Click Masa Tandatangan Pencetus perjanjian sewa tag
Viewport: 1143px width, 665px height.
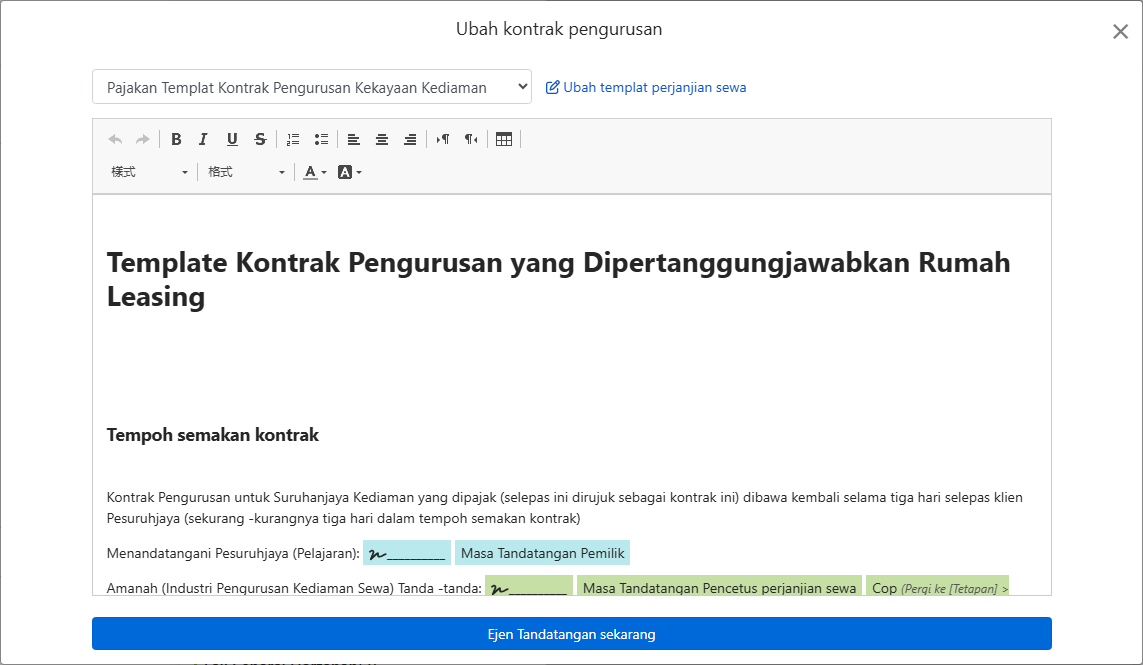click(719, 587)
